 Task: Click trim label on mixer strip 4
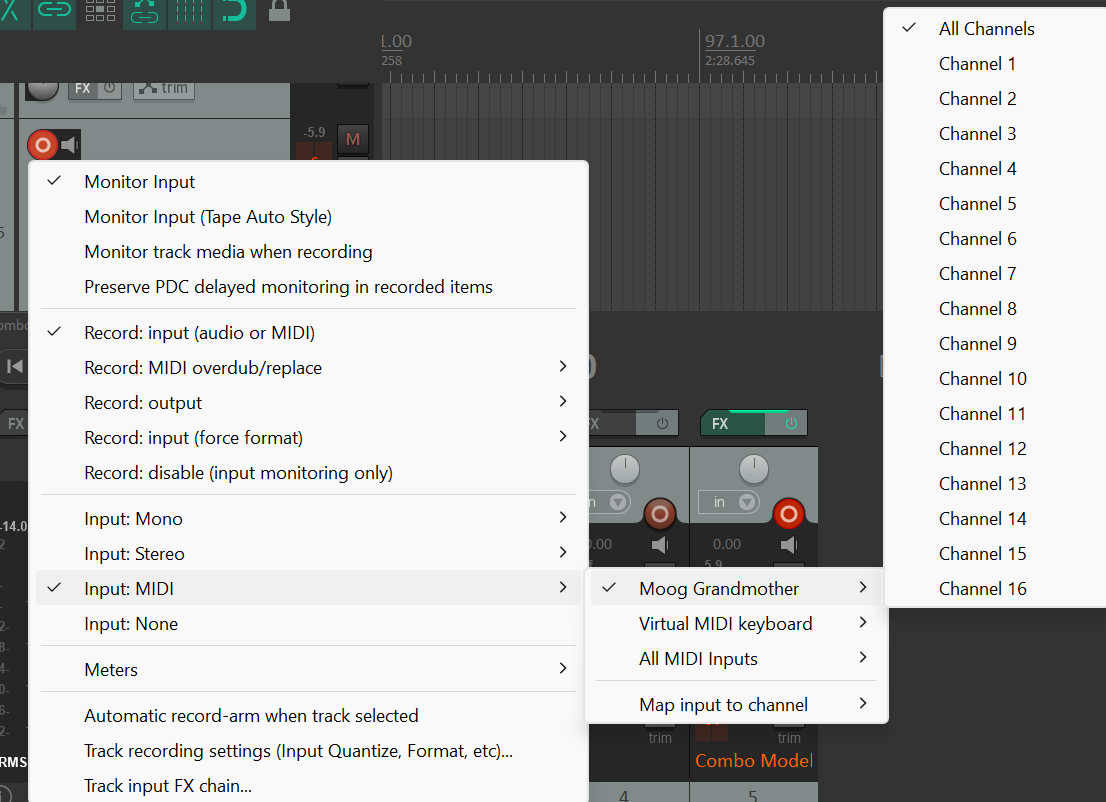[x=660, y=738]
